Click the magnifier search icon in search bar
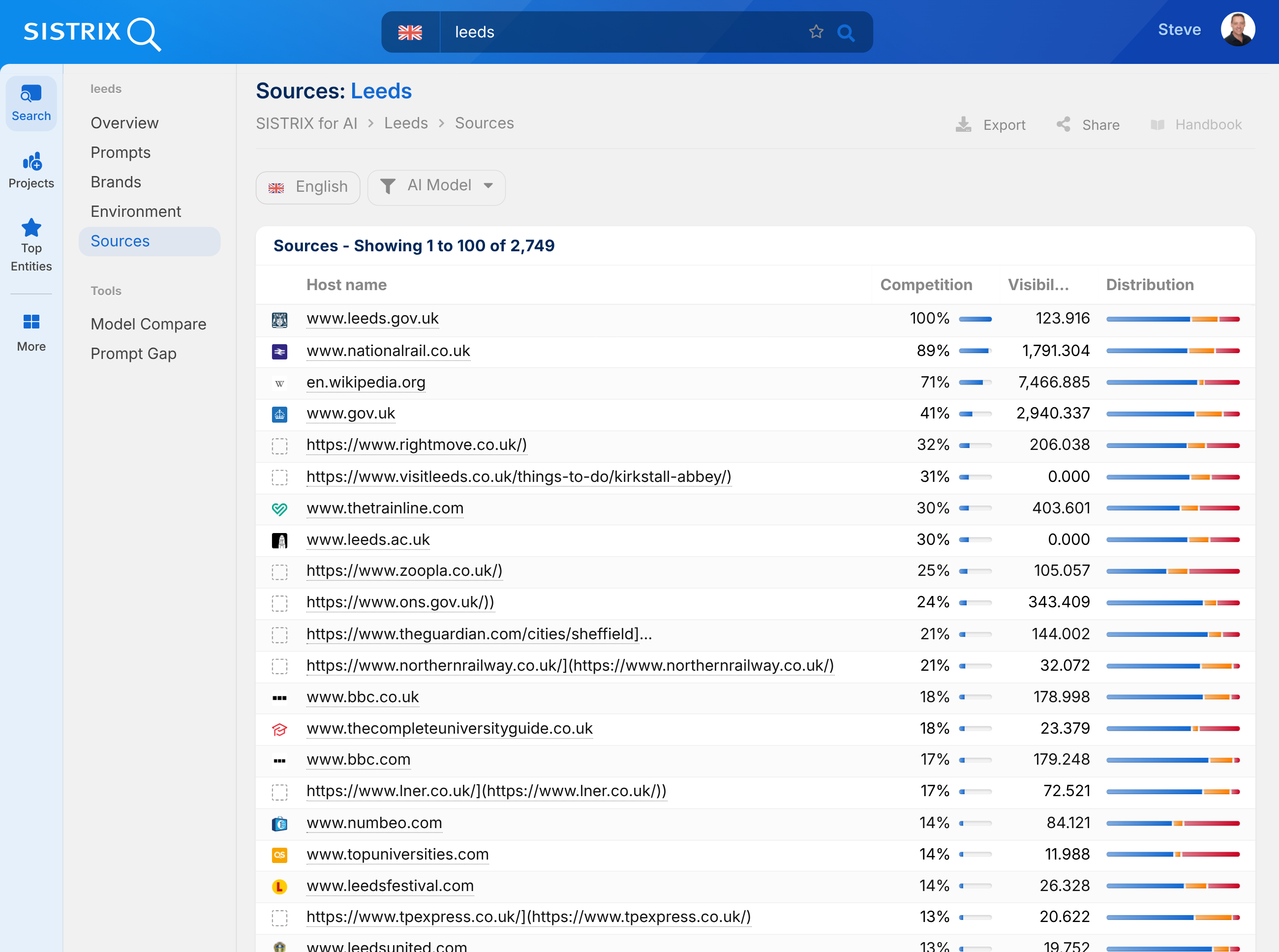The image size is (1279, 952). pyautogui.click(x=846, y=32)
